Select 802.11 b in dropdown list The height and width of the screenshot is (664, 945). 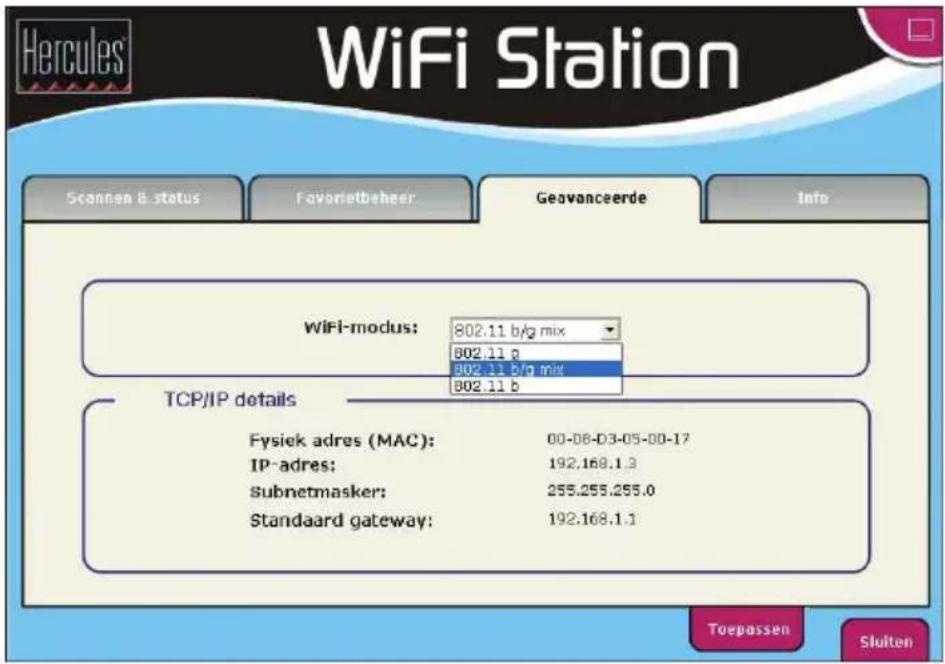click(536, 386)
